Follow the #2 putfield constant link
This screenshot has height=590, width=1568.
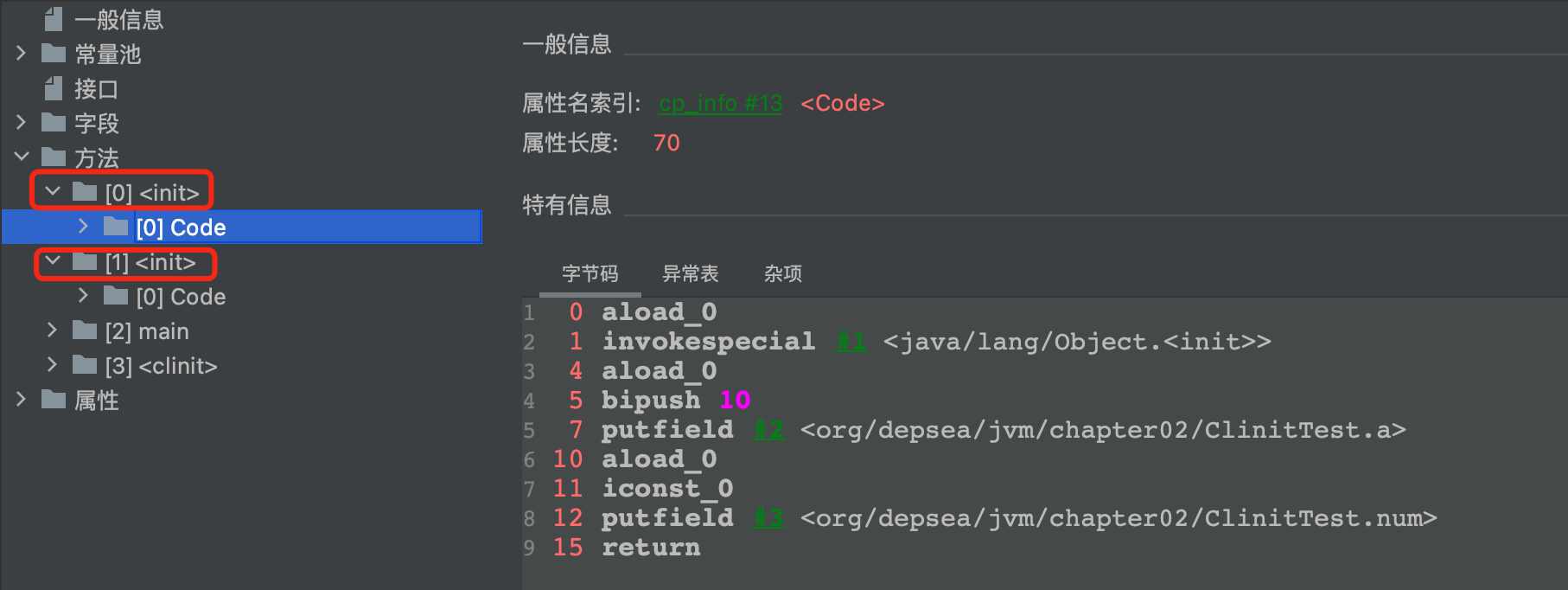click(769, 430)
